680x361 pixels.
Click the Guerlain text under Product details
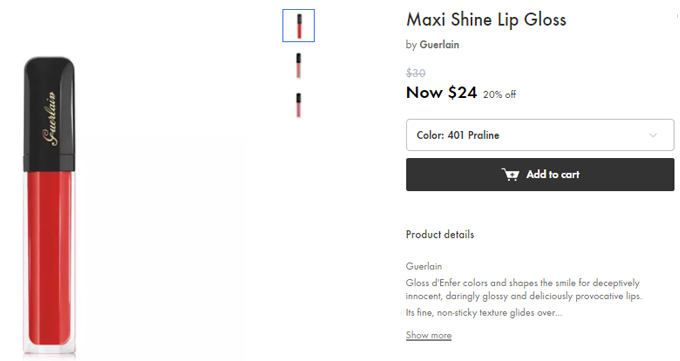[424, 266]
